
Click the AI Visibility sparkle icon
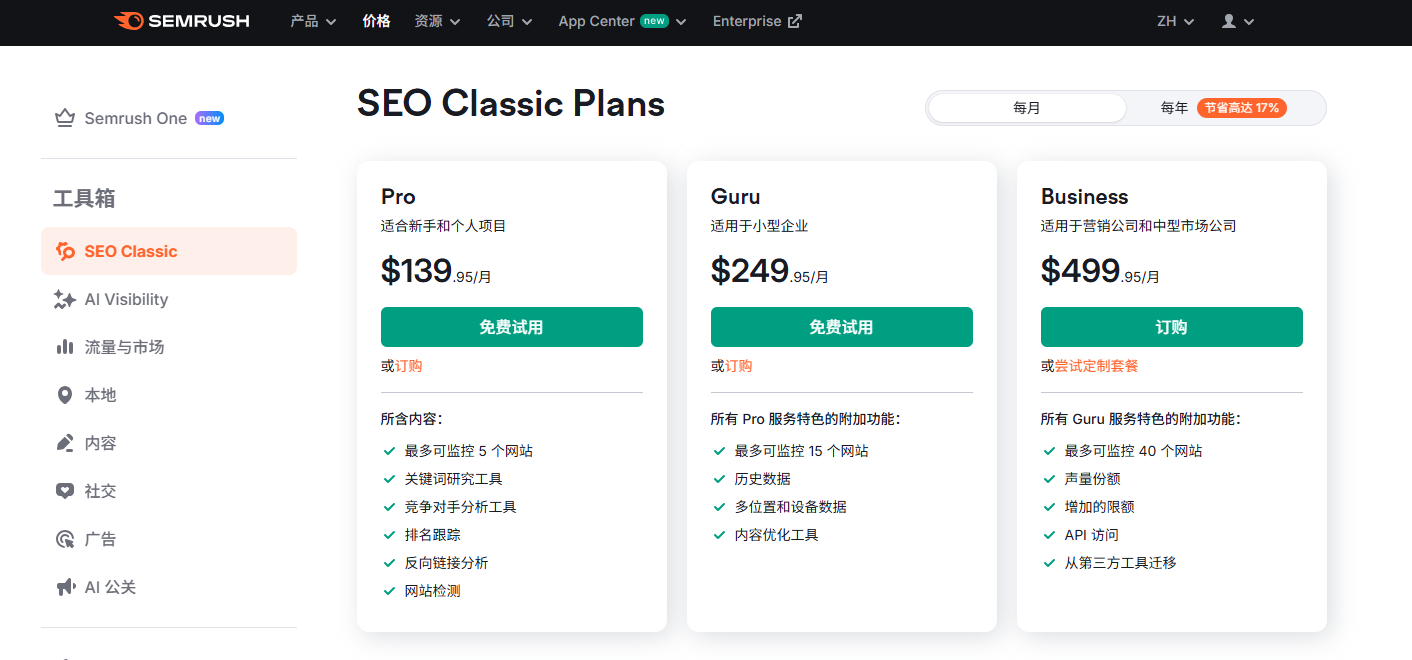(65, 299)
